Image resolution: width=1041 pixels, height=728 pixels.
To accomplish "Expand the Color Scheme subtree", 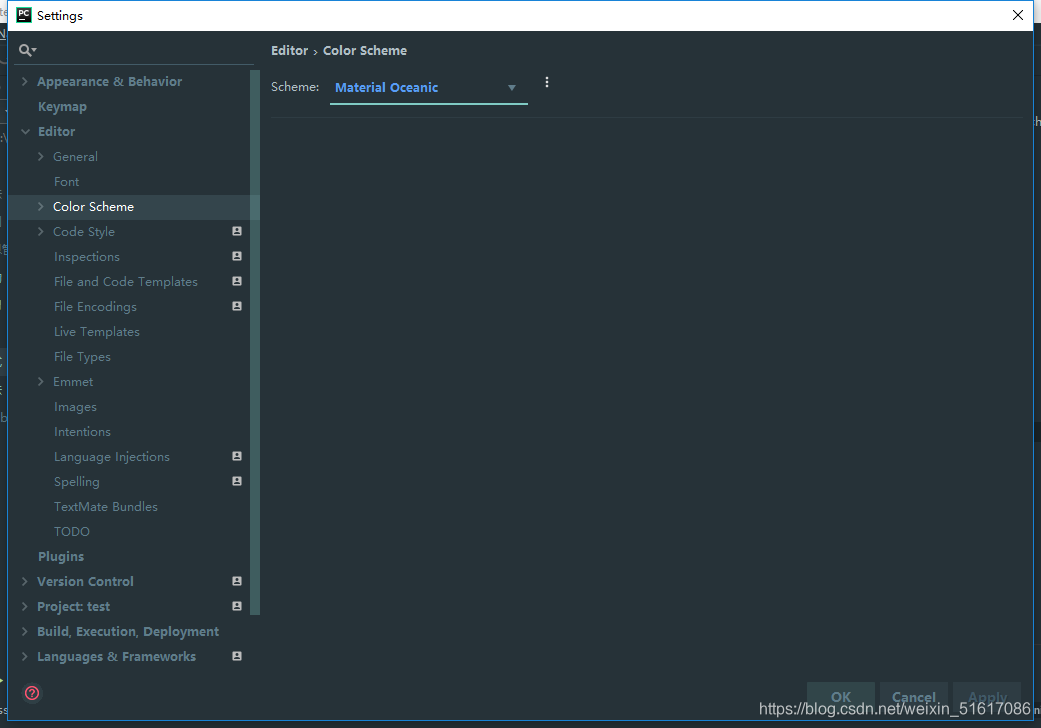I will (40, 206).
